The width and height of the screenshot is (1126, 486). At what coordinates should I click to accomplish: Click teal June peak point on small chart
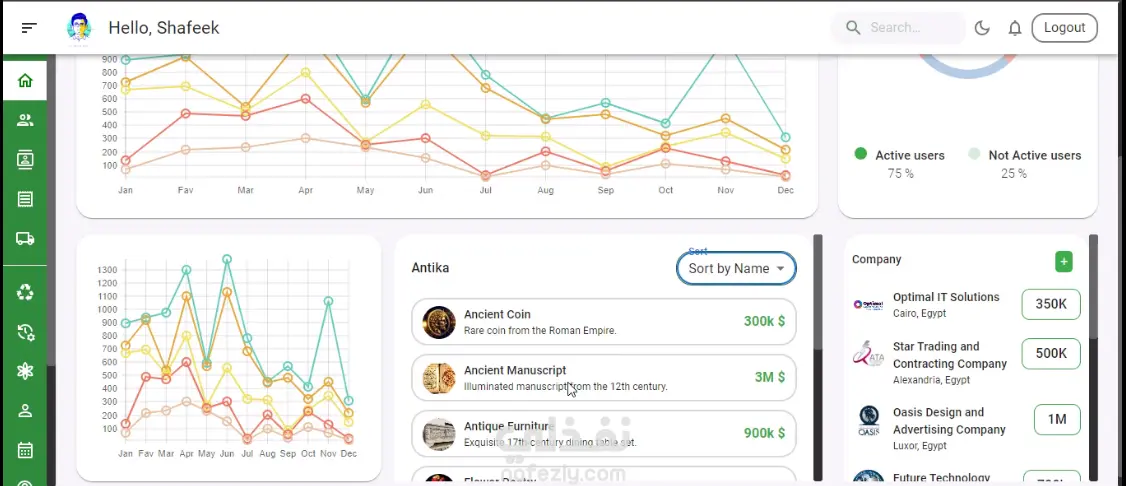[227, 259]
